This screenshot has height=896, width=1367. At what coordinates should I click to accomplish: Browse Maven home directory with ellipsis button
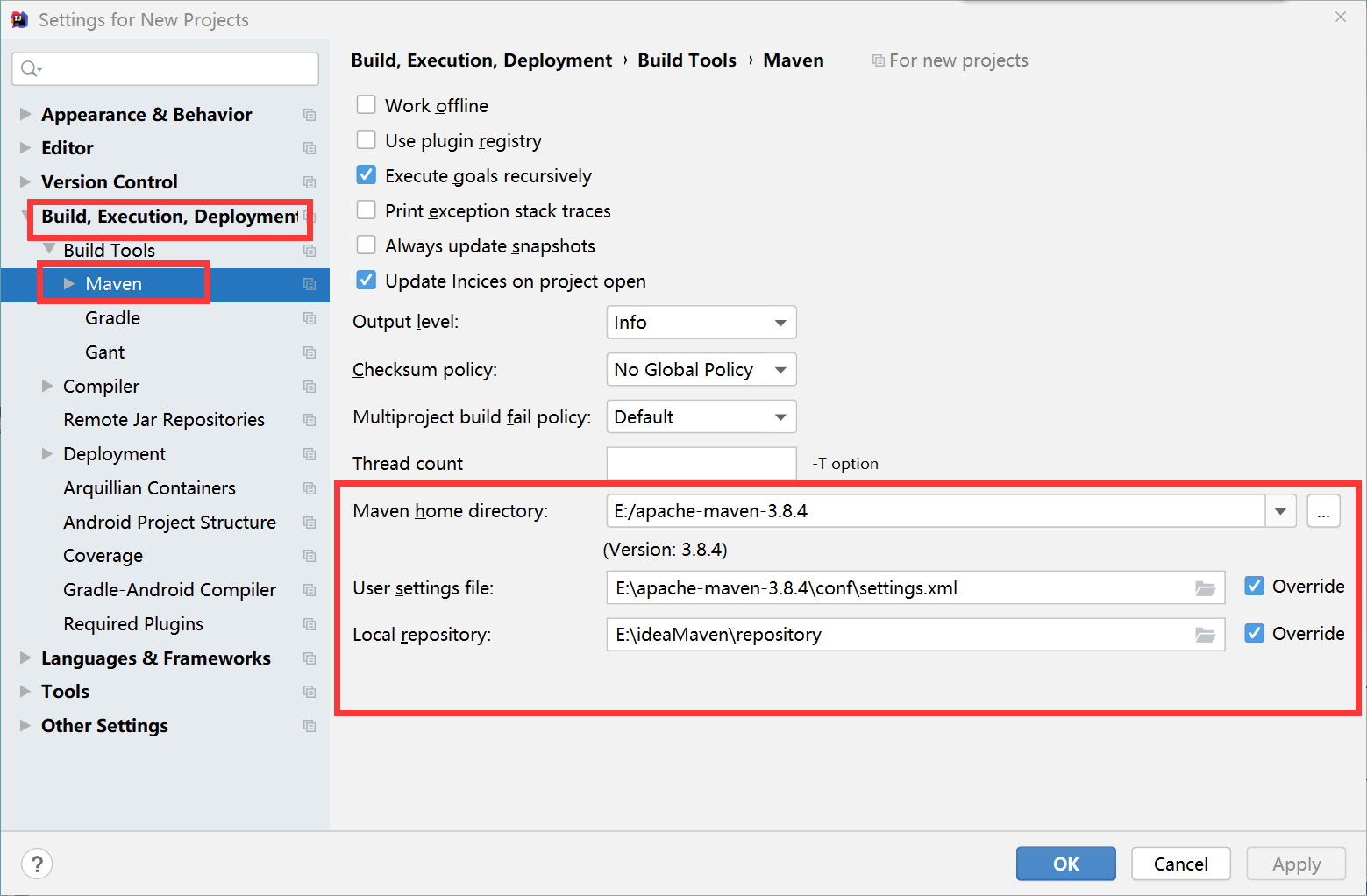tap(1323, 511)
